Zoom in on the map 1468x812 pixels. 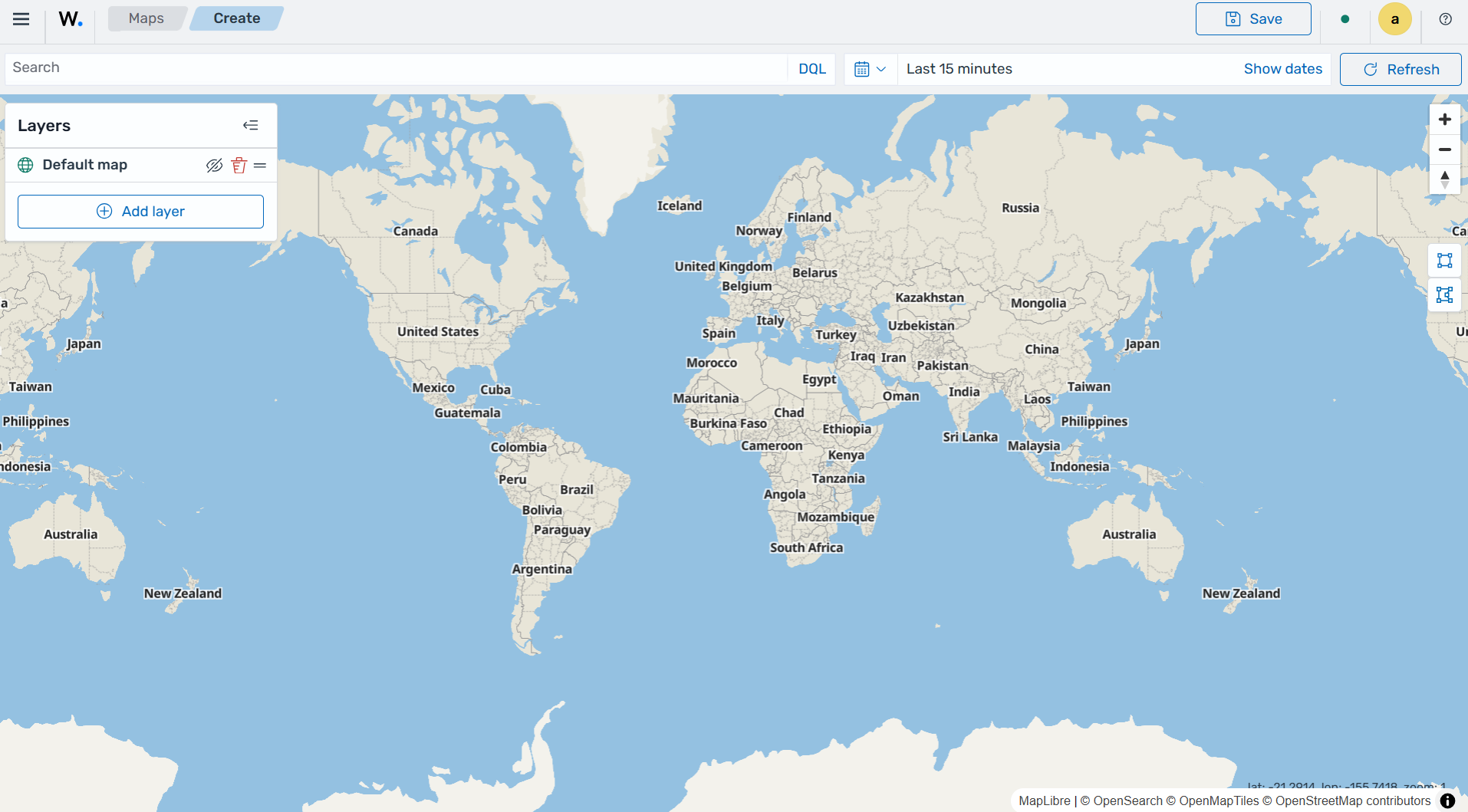[1445, 120]
